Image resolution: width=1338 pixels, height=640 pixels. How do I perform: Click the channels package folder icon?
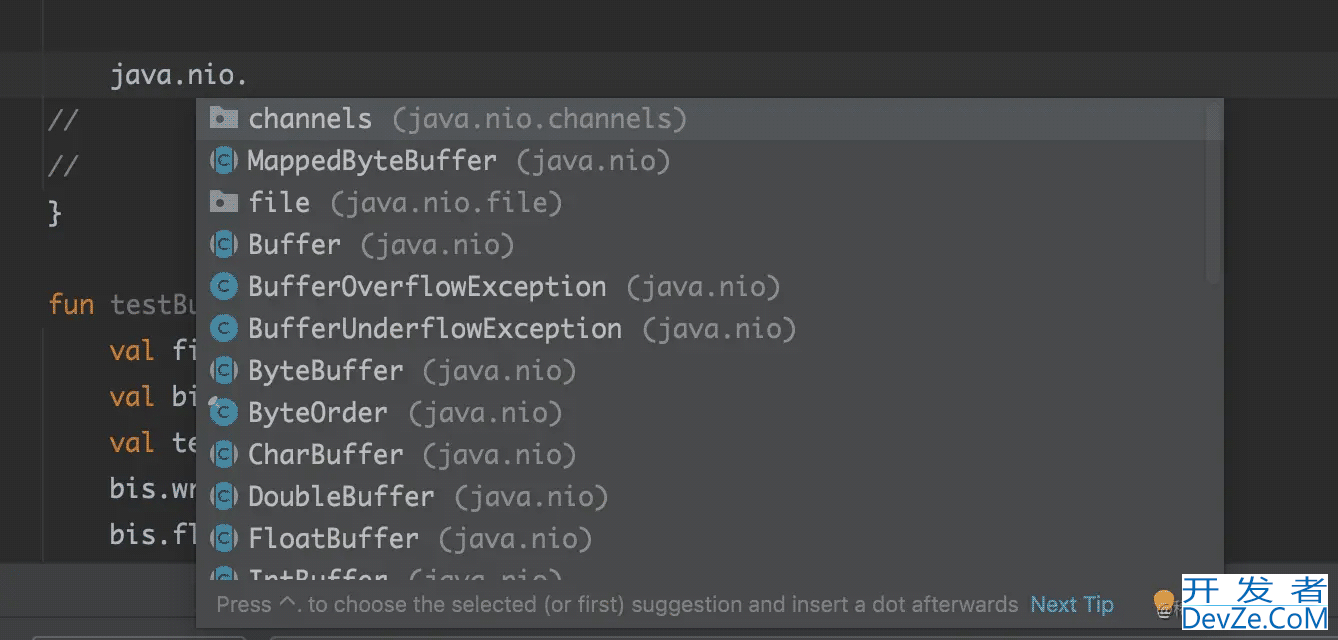point(224,118)
